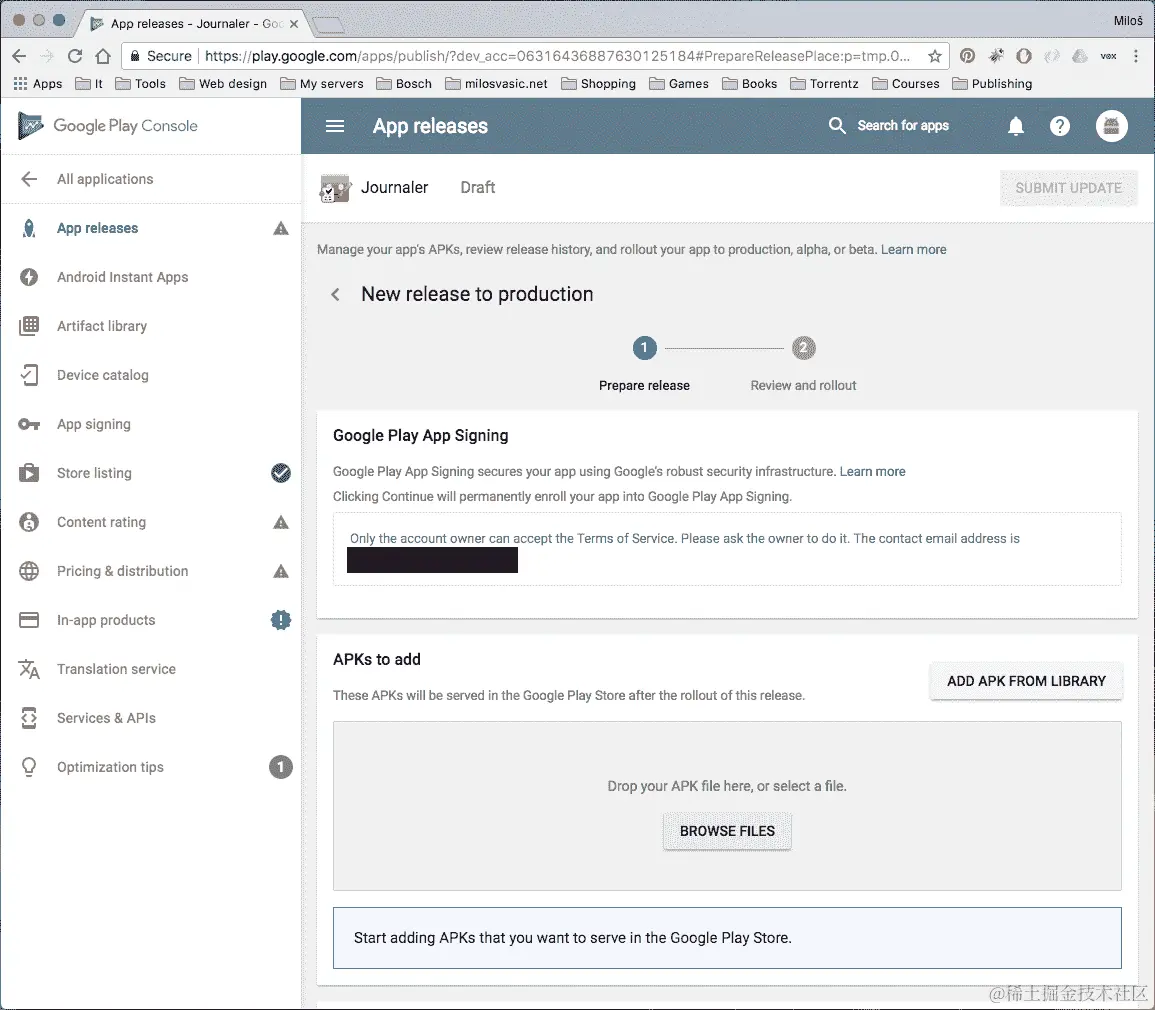Screen dimensions: 1155x1010
Task: Open Store listing sidebar item
Action: [150, 473]
